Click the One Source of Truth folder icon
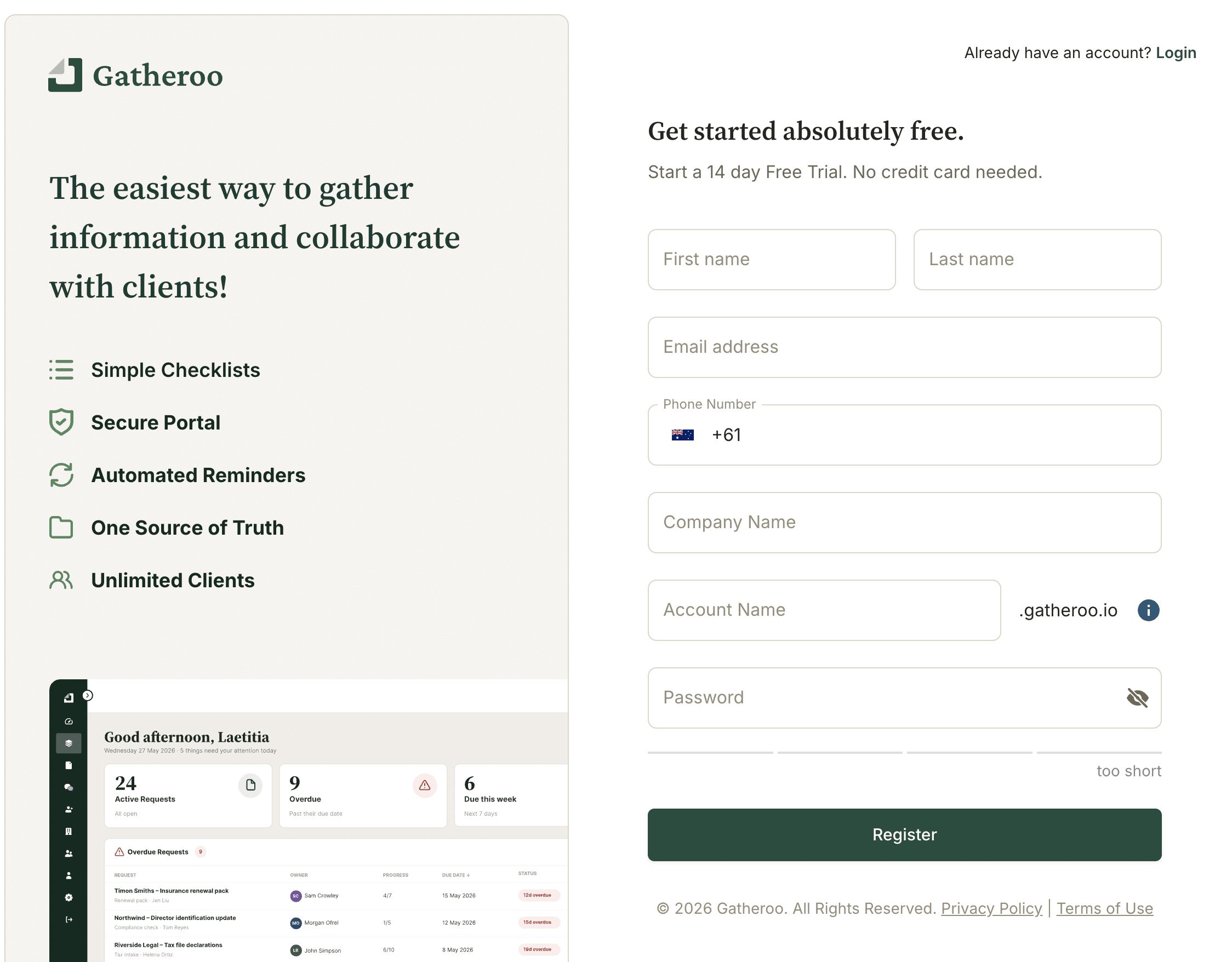This screenshot has height=962, width=1232. tap(61, 527)
